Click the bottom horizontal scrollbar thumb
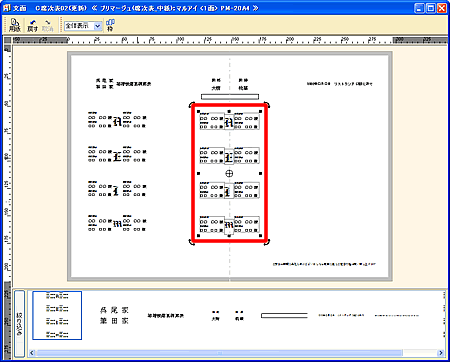Viewport: 450px width, 362px height. point(219,353)
